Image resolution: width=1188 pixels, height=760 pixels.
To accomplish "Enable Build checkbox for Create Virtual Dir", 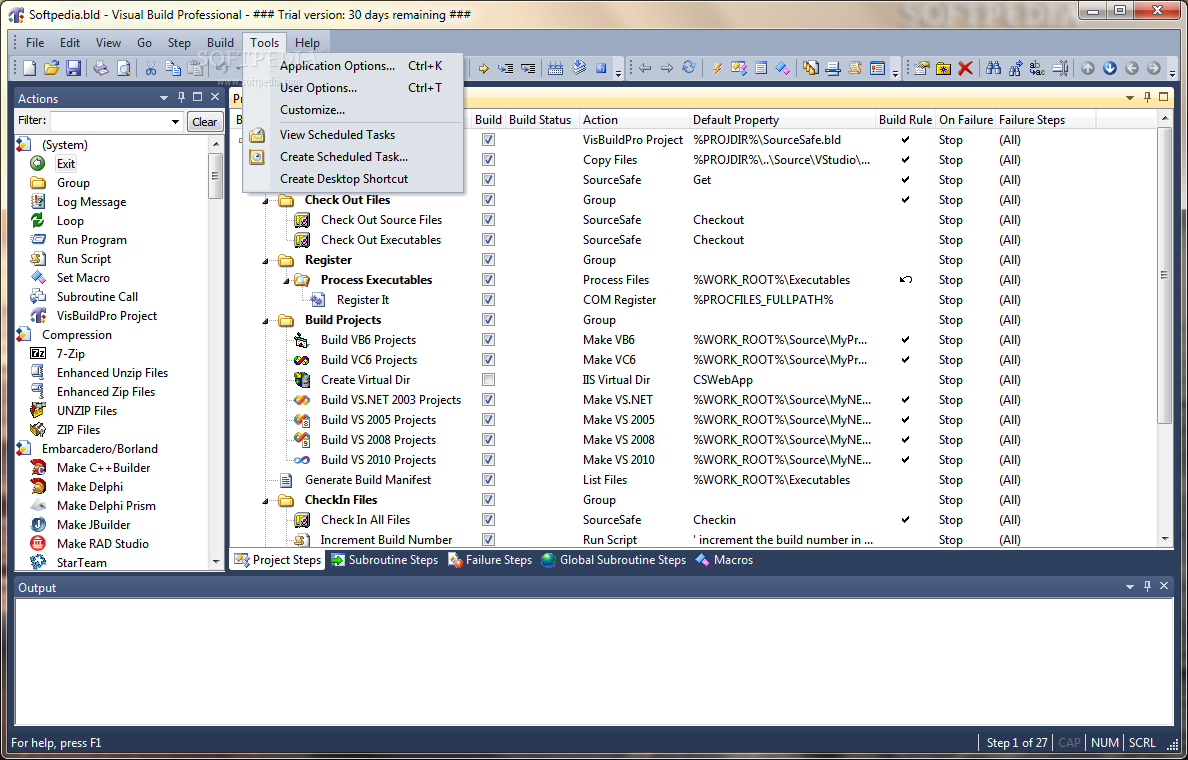I will coord(489,380).
